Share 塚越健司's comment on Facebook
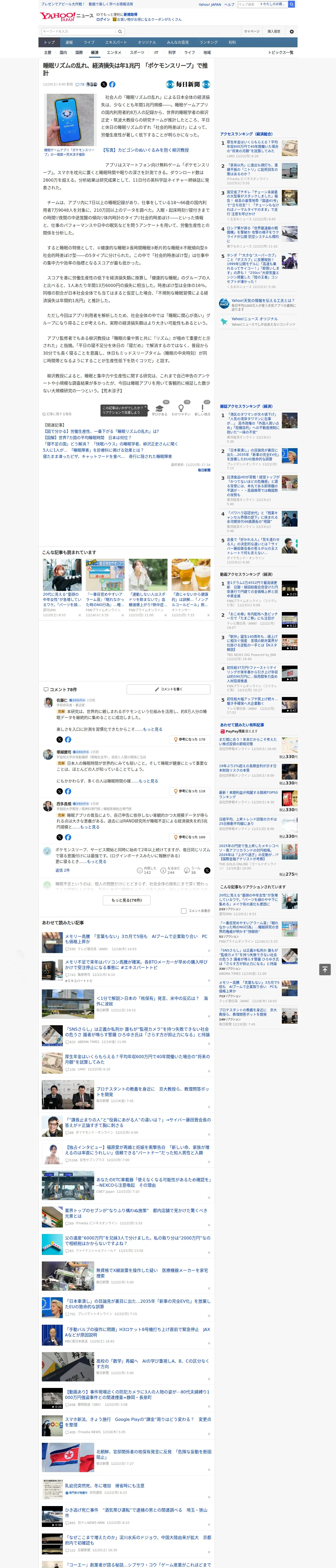The width and height of the screenshot is (336, 1568). coord(68,791)
